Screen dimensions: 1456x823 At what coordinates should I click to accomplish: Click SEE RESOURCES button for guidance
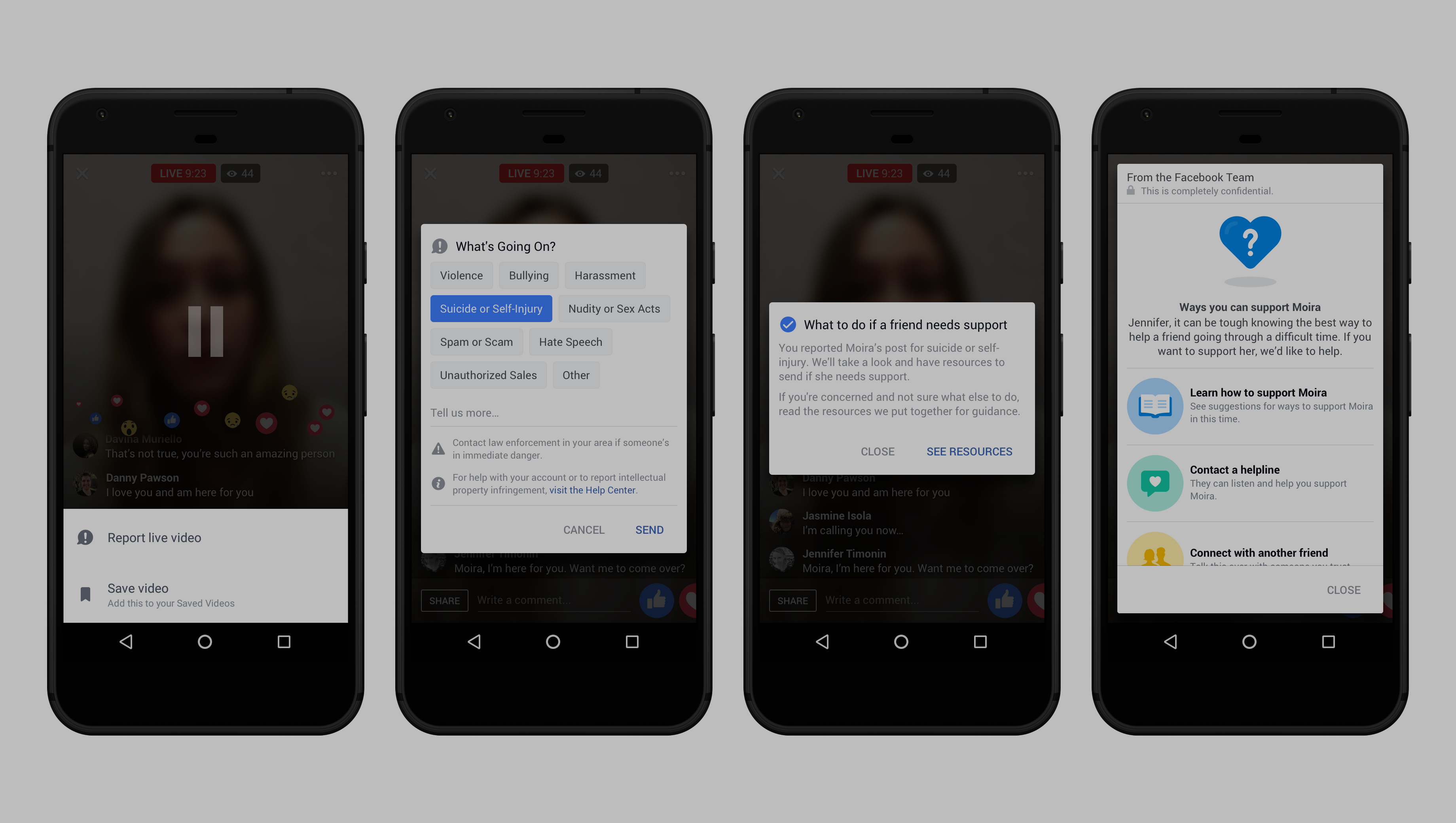tap(968, 451)
